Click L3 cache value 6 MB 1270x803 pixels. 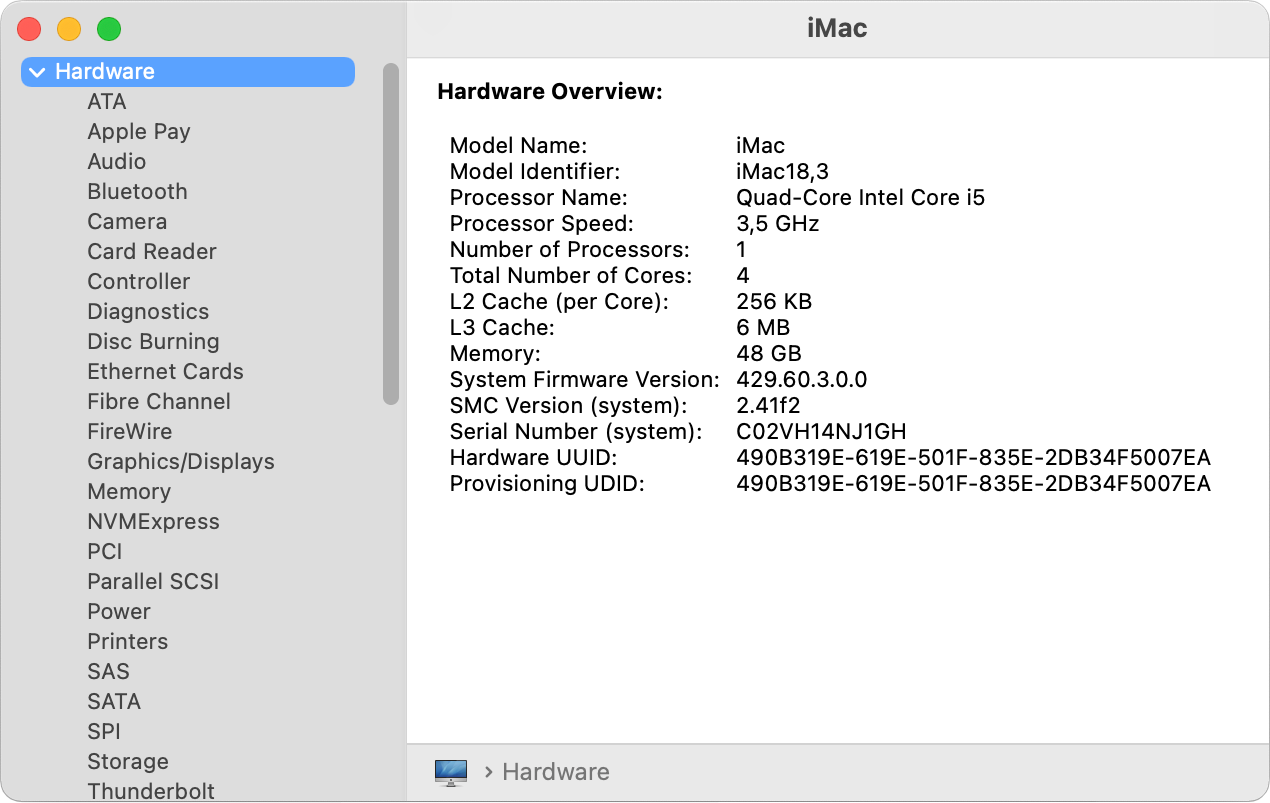[x=763, y=328]
